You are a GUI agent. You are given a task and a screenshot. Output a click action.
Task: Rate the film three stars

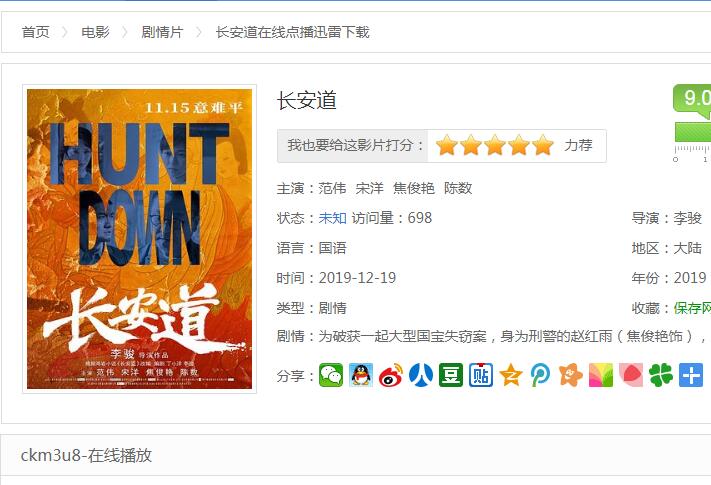[x=495, y=145]
